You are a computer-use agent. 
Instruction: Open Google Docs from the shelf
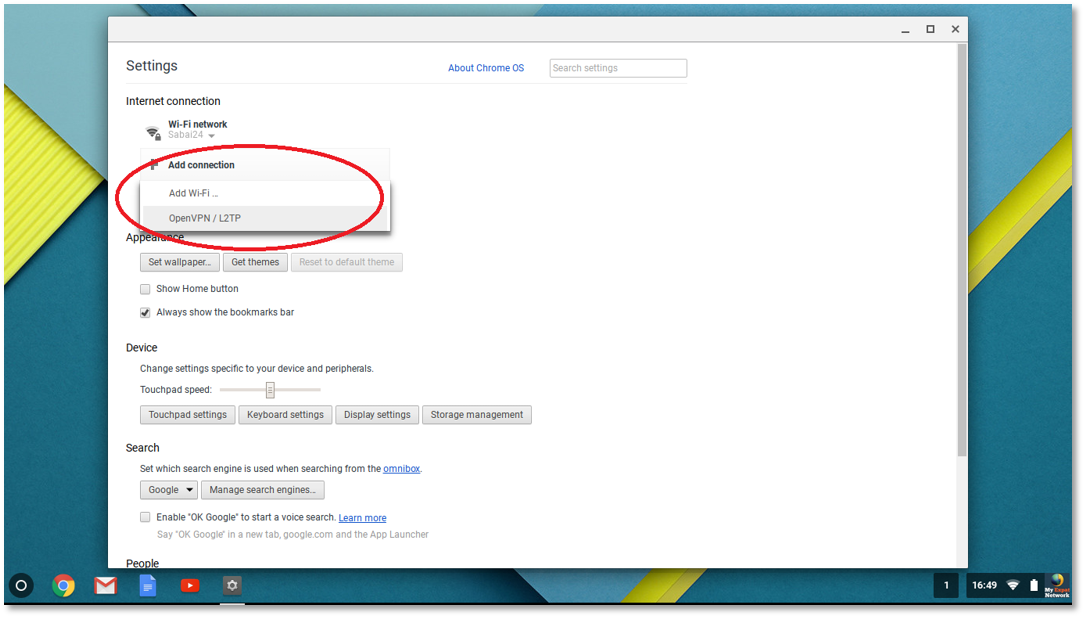[147, 585]
